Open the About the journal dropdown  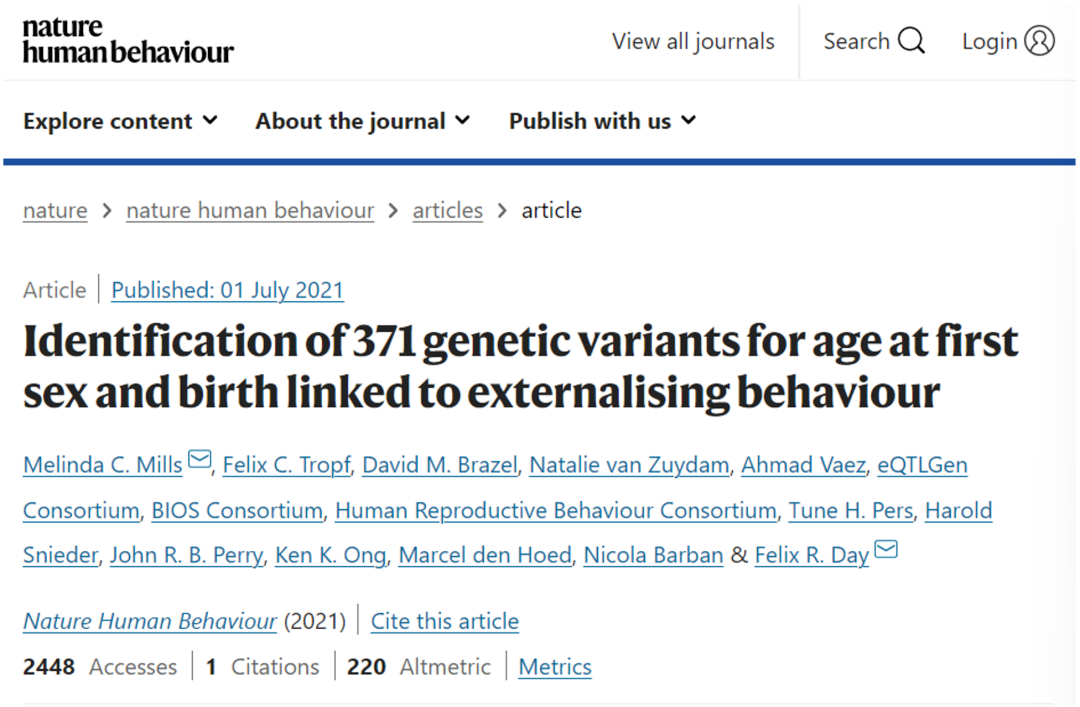(x=362, y=121)
